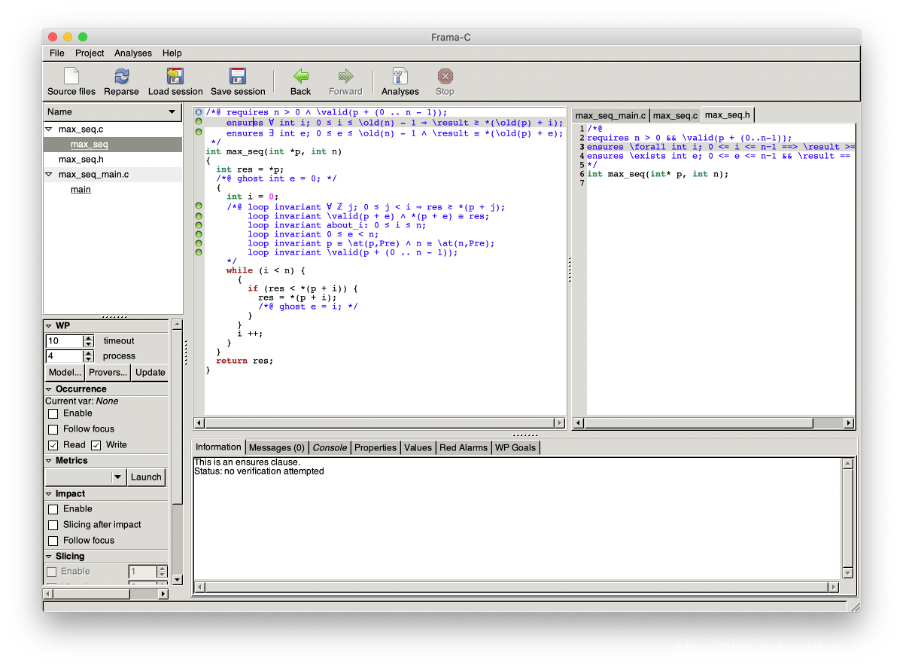Click green bullet beside ensures exists clause

(x=198, y=132)
